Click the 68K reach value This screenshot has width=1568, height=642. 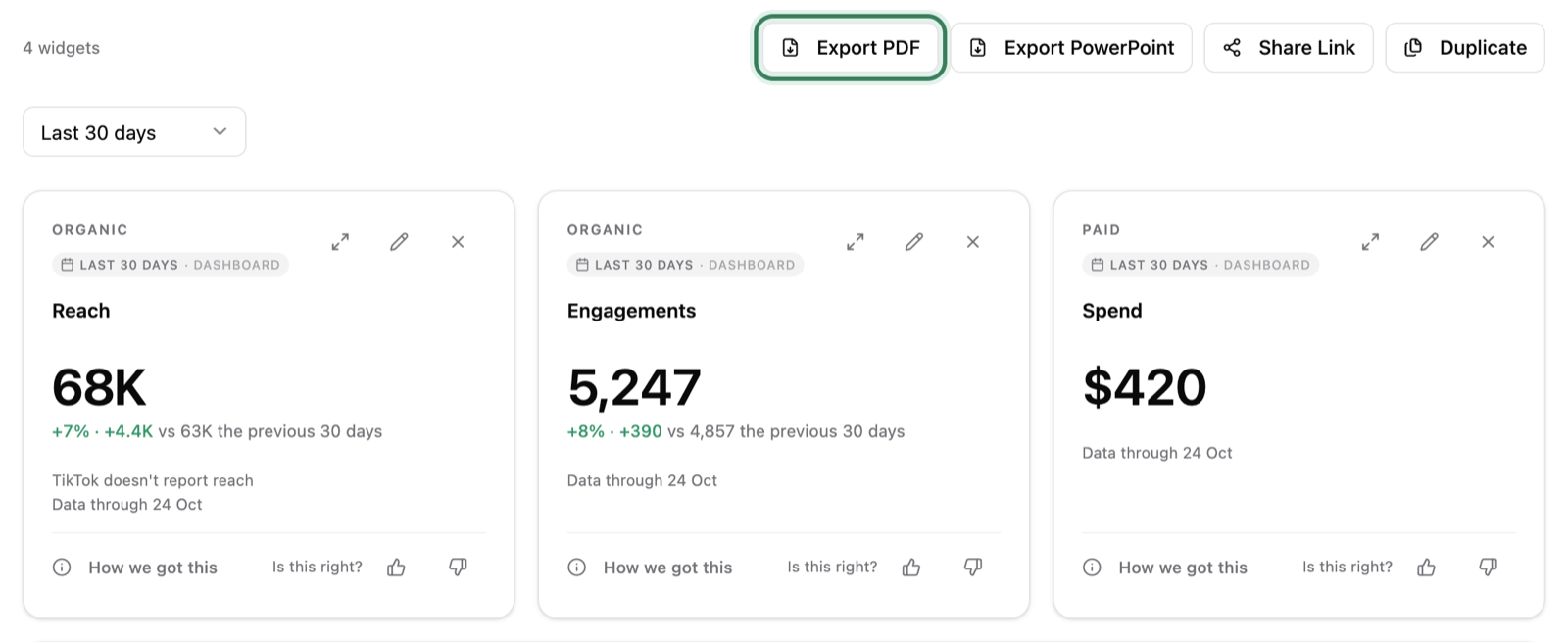pos(99,387)
